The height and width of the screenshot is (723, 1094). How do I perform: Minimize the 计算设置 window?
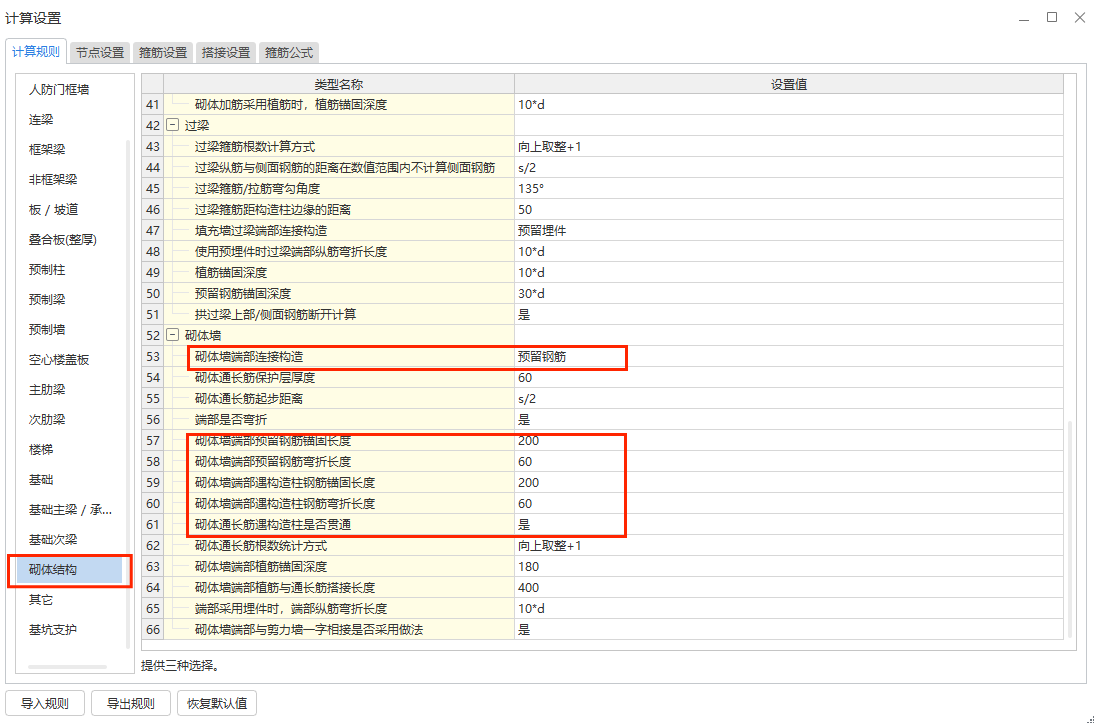point(1024,19)
